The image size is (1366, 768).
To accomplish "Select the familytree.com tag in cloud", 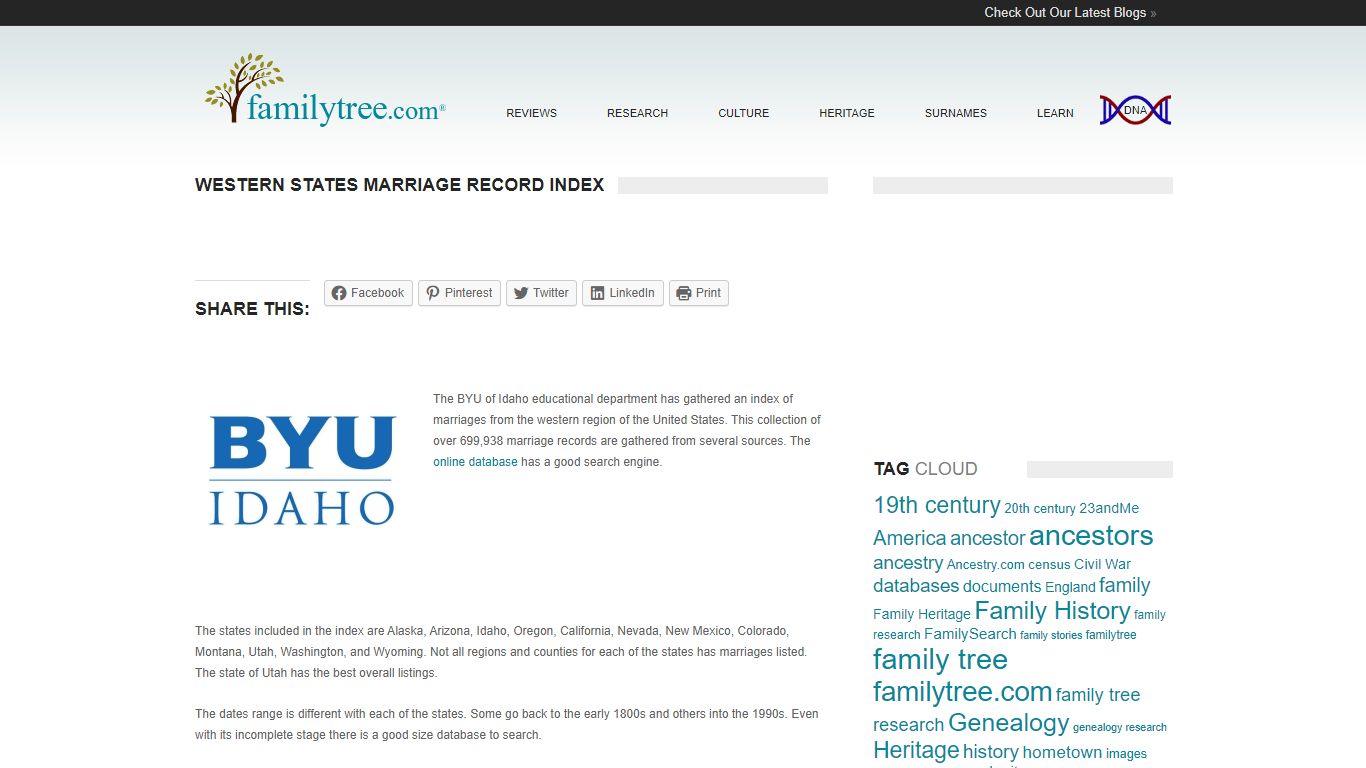I will (x=962, y=692).
